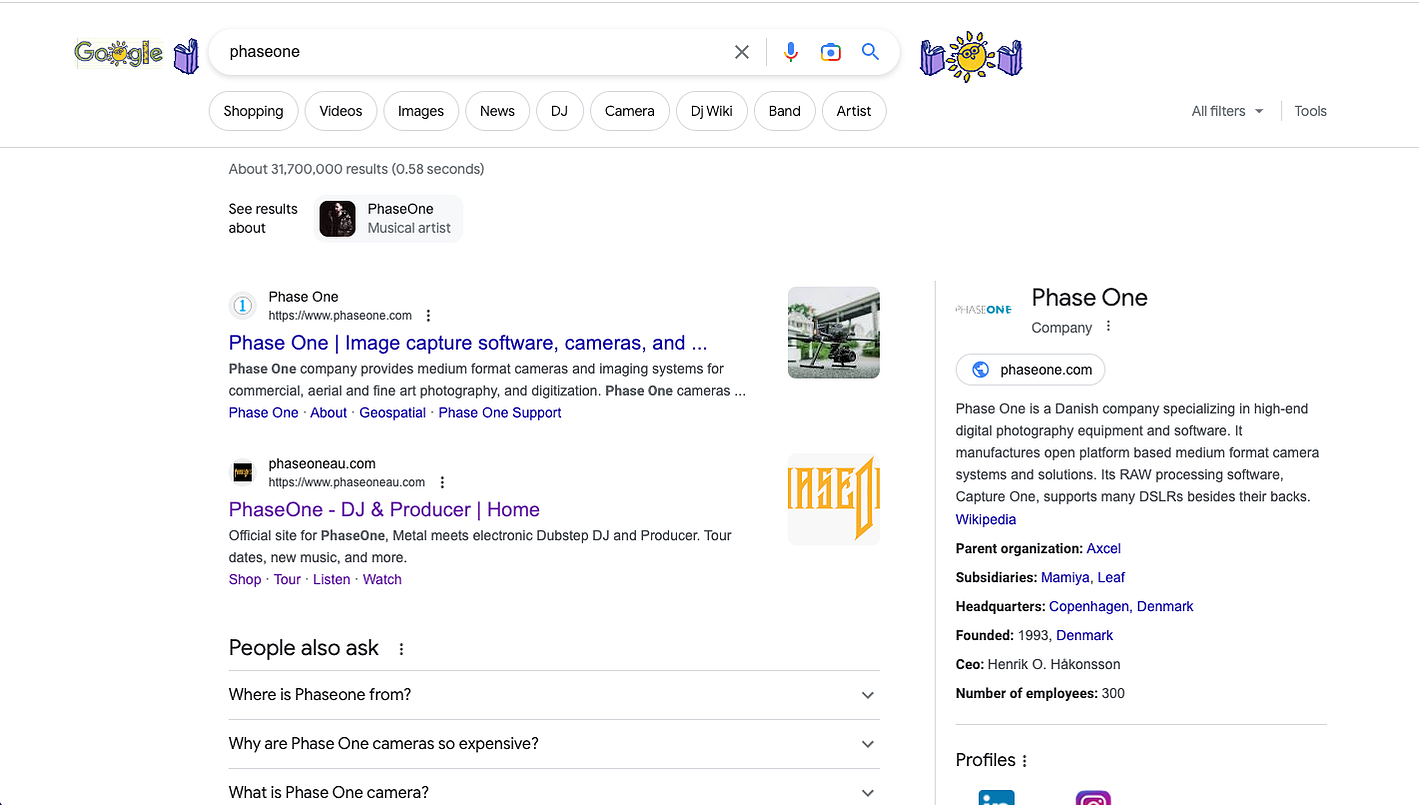
Task: Open PhaseOne Musical artist card
Action: pyautogui.click(x=389, y=218)
